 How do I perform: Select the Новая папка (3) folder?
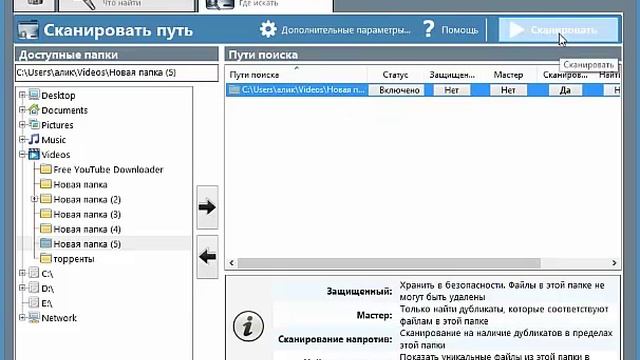(x=87, y=214)
